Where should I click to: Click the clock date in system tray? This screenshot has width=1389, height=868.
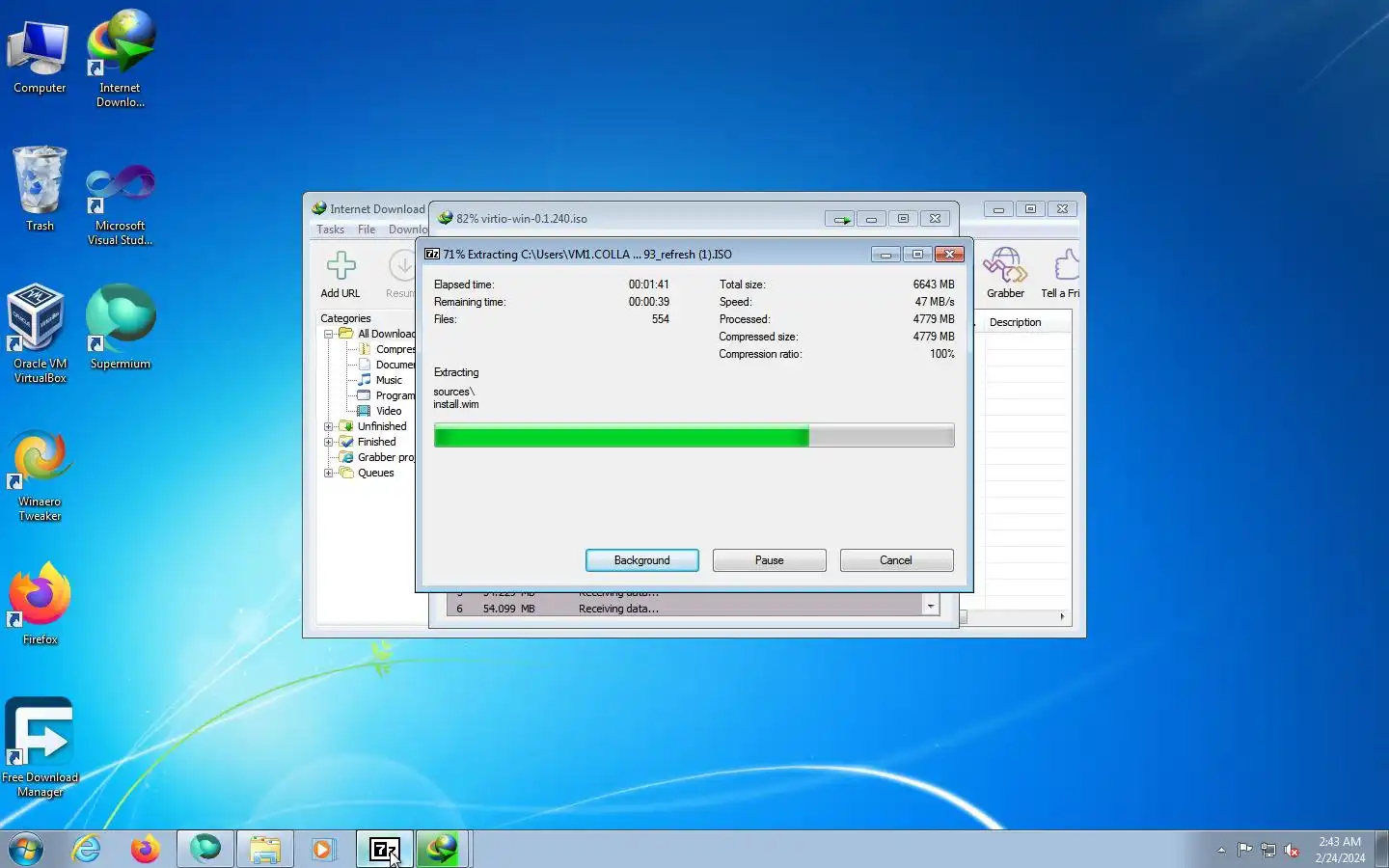tap(1340, 857)
